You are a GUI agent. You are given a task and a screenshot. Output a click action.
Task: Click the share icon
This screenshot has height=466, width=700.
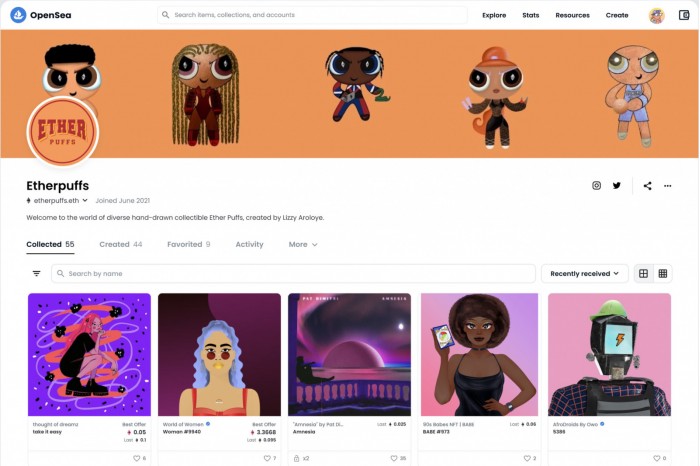(647, 186)
